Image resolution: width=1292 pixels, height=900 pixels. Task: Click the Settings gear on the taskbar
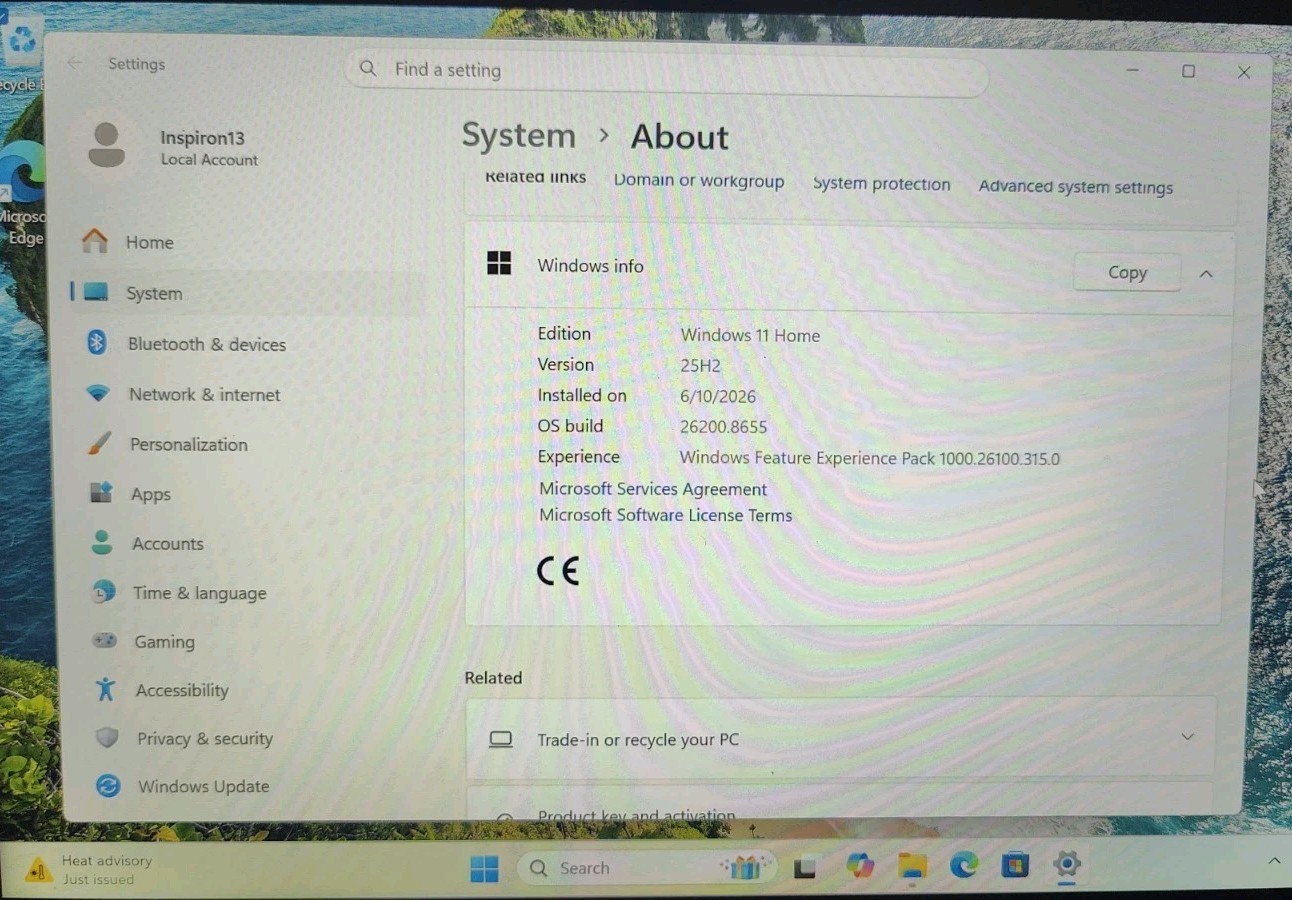pos(1067,863)
